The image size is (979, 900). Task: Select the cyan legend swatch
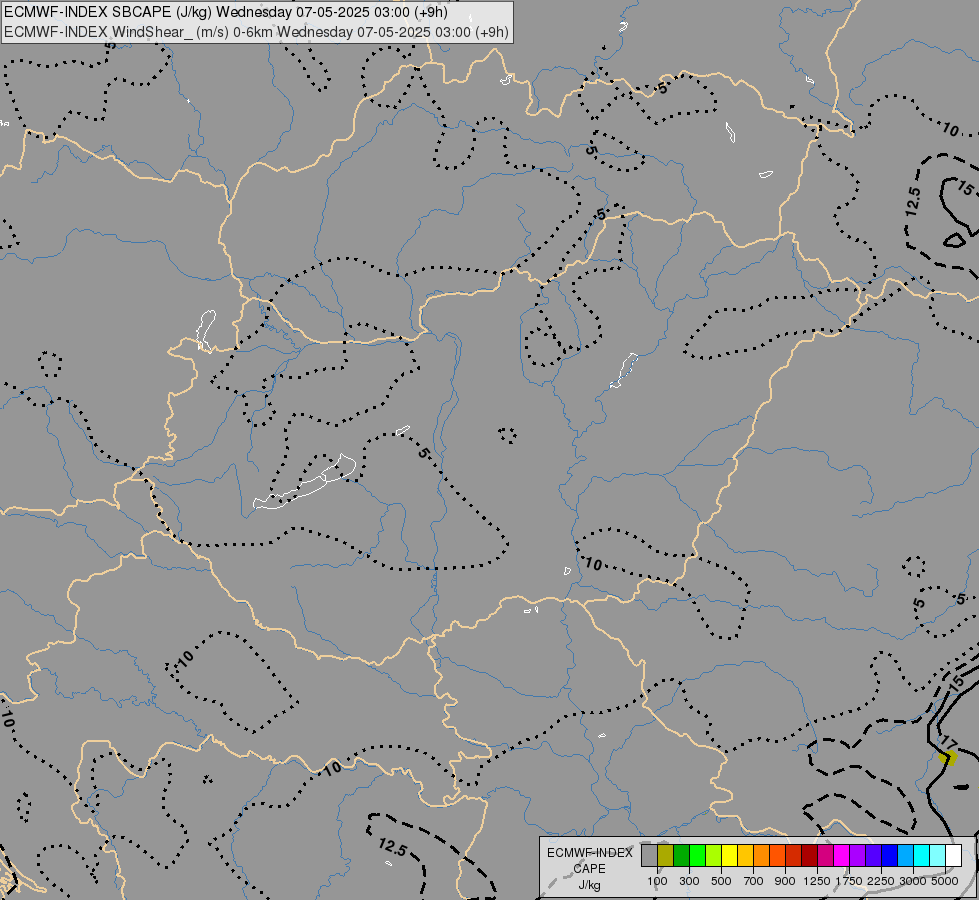pos(922,855)
